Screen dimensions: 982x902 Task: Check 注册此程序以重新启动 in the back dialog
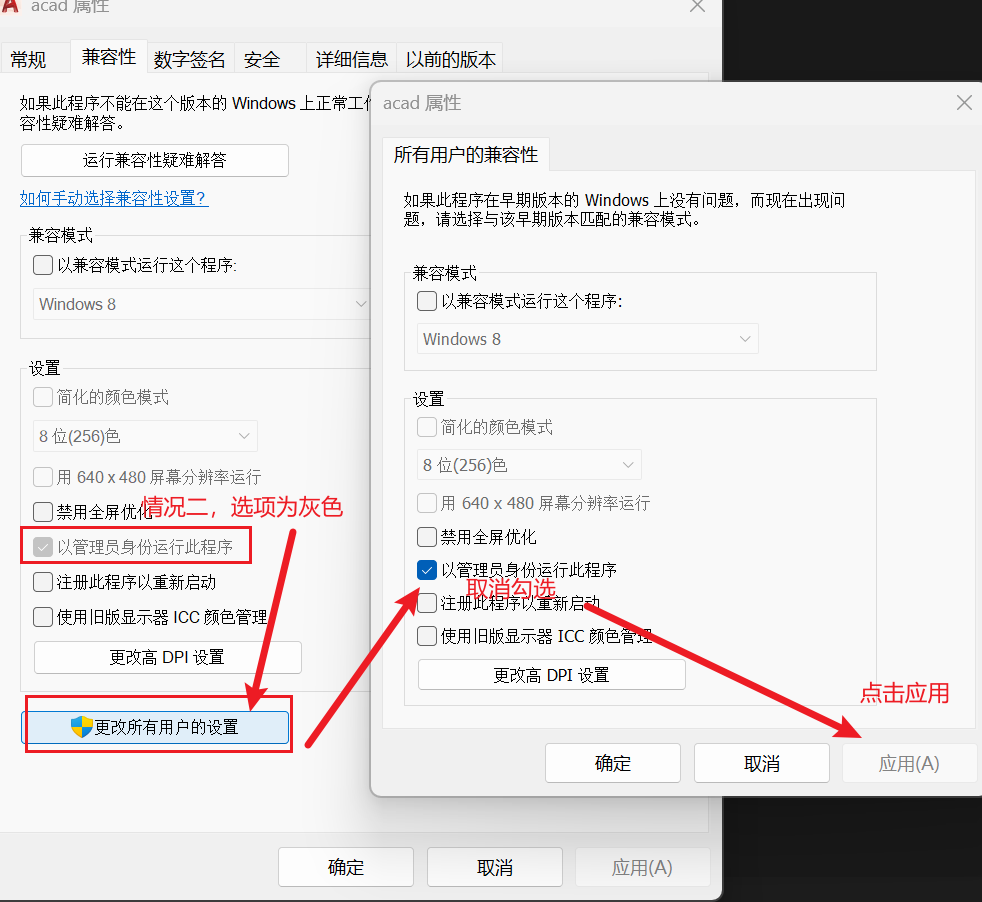point(43,582)
